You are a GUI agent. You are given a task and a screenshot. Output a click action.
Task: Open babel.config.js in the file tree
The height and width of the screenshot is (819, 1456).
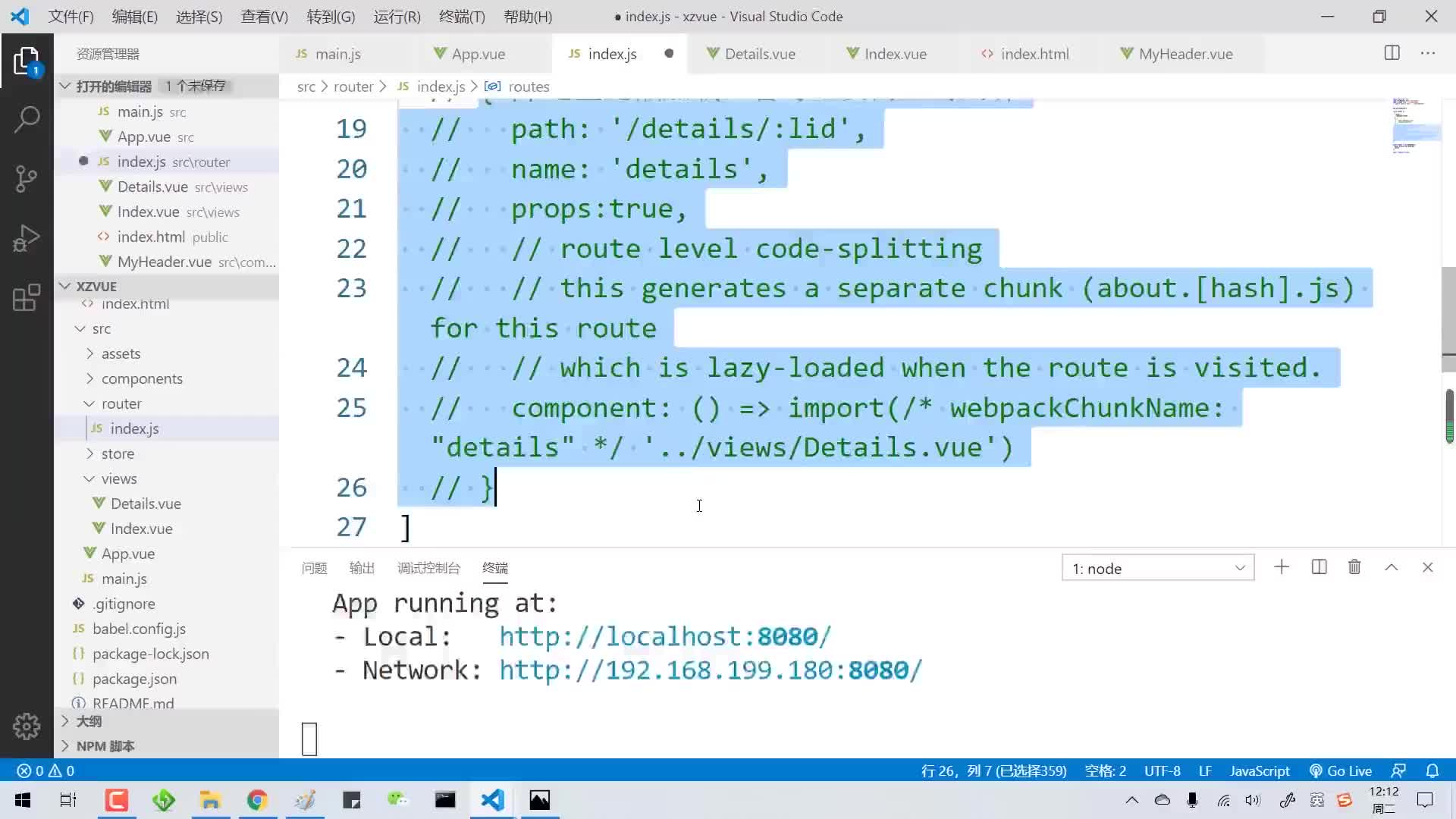139,629
